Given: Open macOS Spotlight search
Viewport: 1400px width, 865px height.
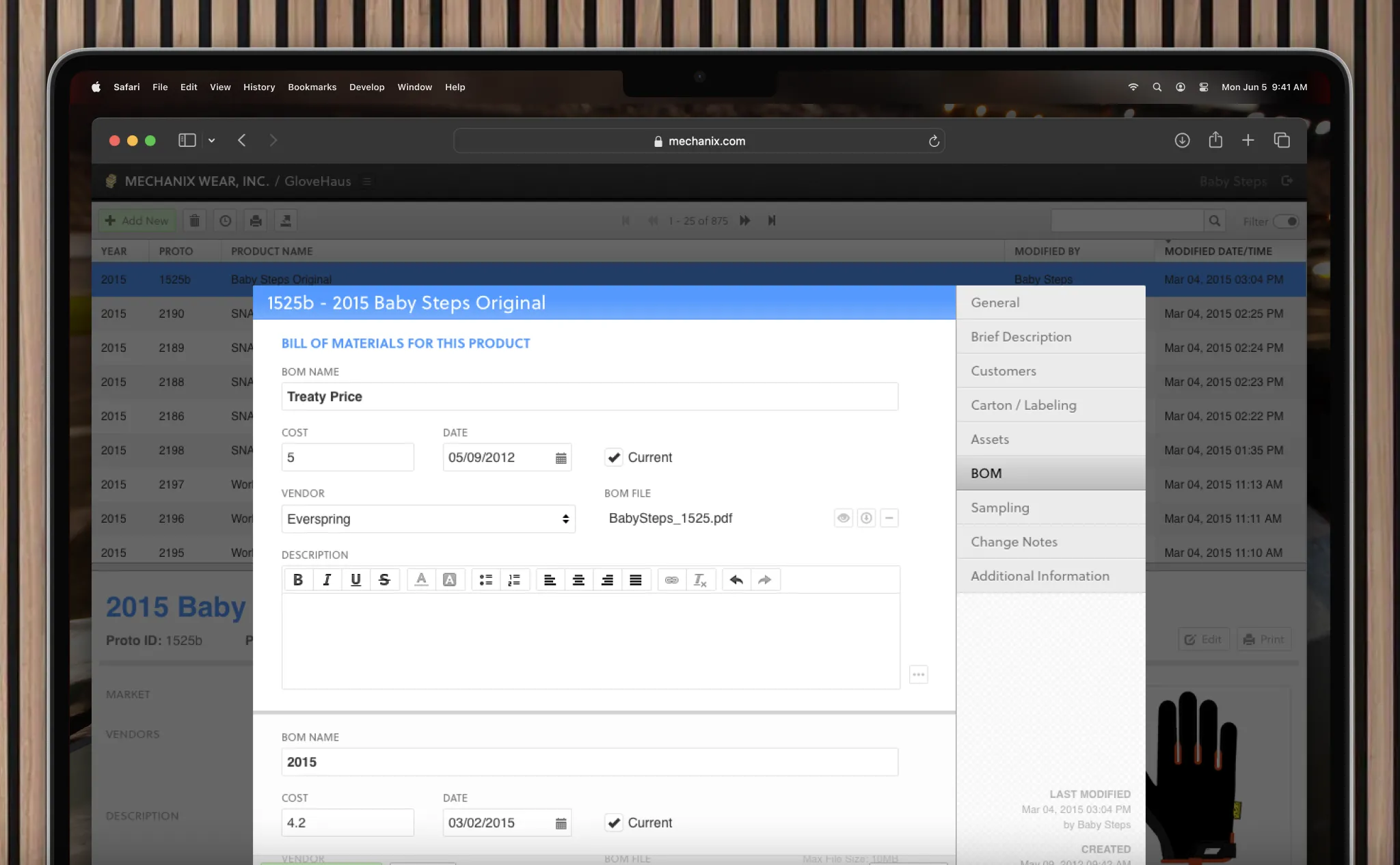Looking at the screenshot, I should (1157, 87).
